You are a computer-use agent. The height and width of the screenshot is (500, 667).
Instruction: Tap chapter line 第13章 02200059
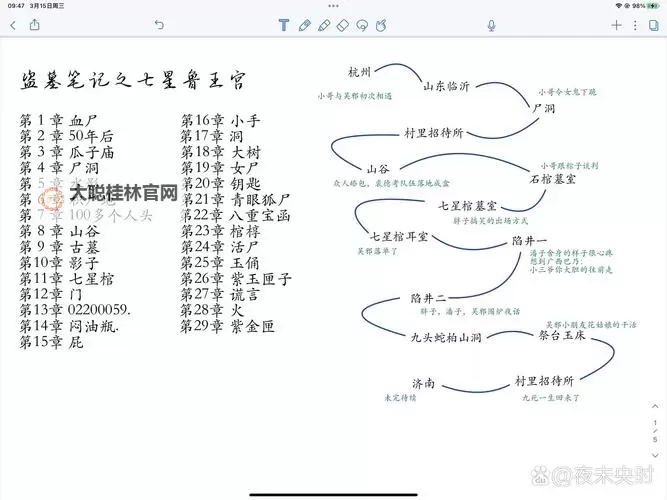(x=75, y=310)
